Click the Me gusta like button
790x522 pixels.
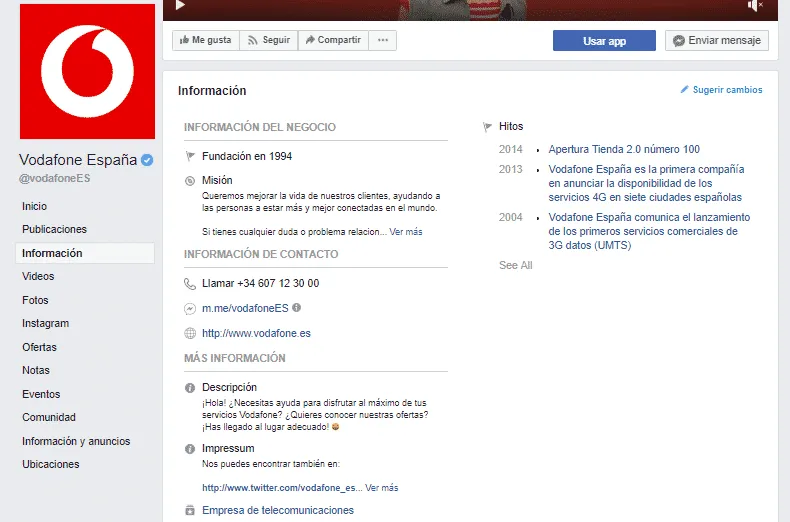(206, 40)
